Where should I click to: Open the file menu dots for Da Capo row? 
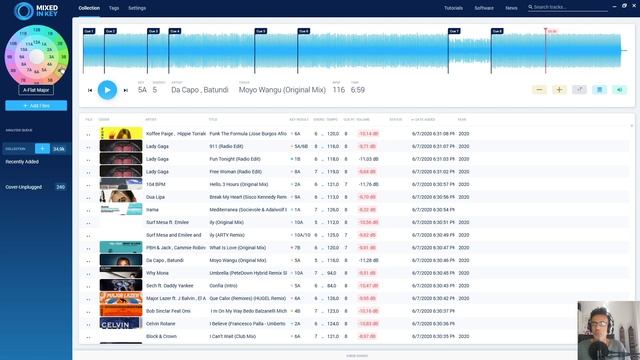(x=88, y=261)
